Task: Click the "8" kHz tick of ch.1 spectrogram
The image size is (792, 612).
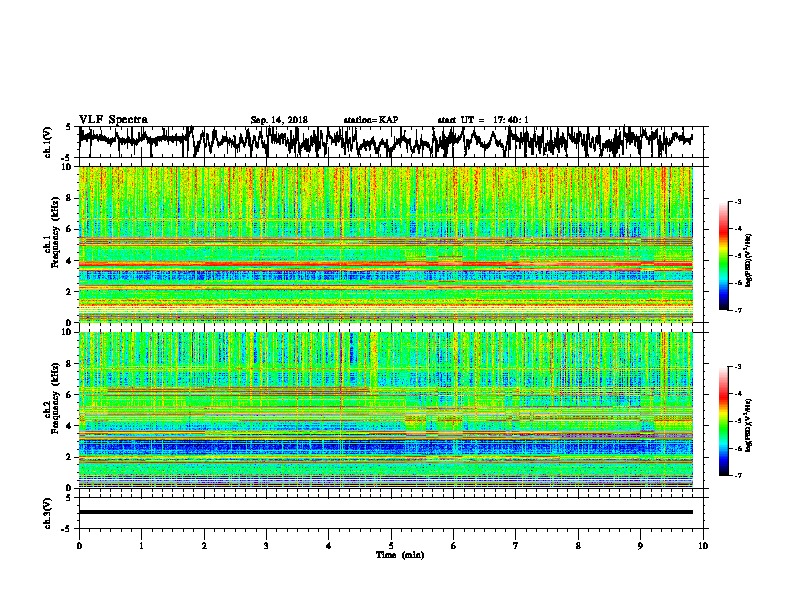Action: (70, 198)
